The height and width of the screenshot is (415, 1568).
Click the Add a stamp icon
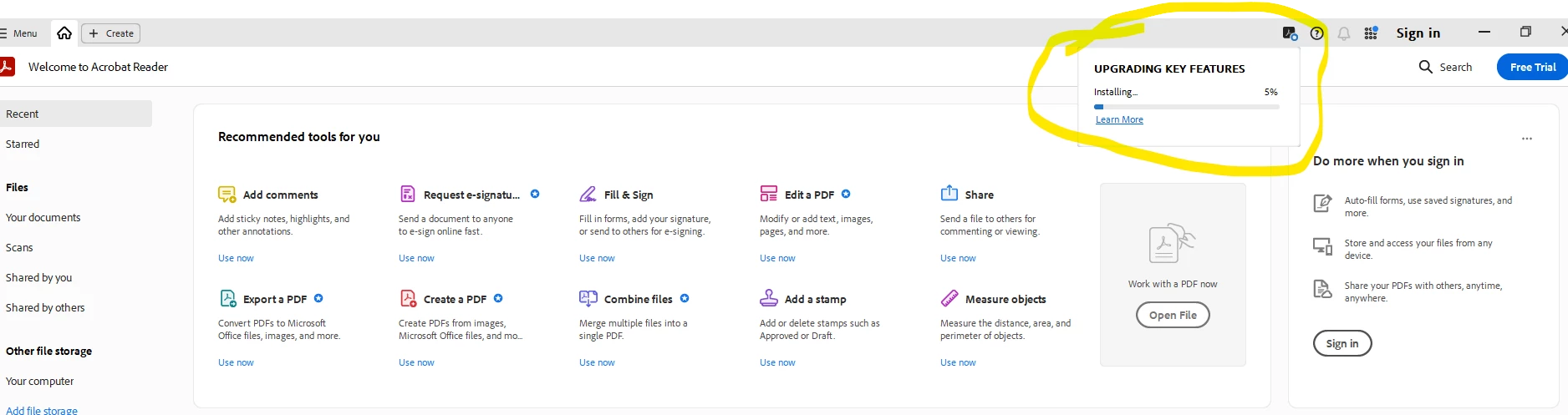tap(769, 298)
